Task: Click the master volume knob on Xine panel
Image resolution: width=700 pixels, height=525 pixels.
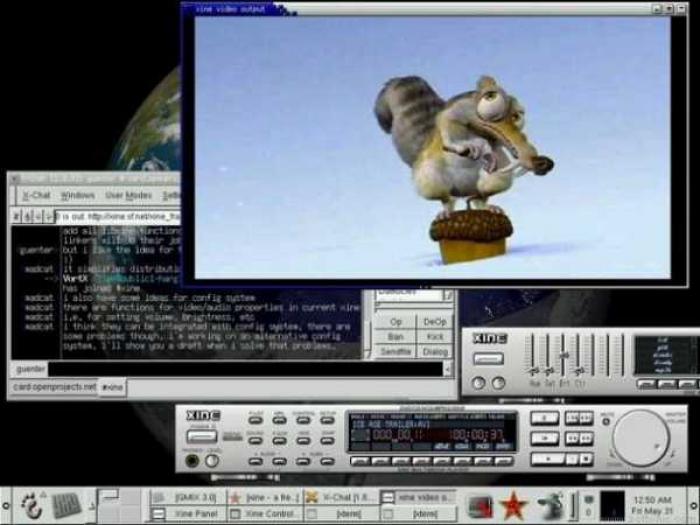Action: click(641, 438)
